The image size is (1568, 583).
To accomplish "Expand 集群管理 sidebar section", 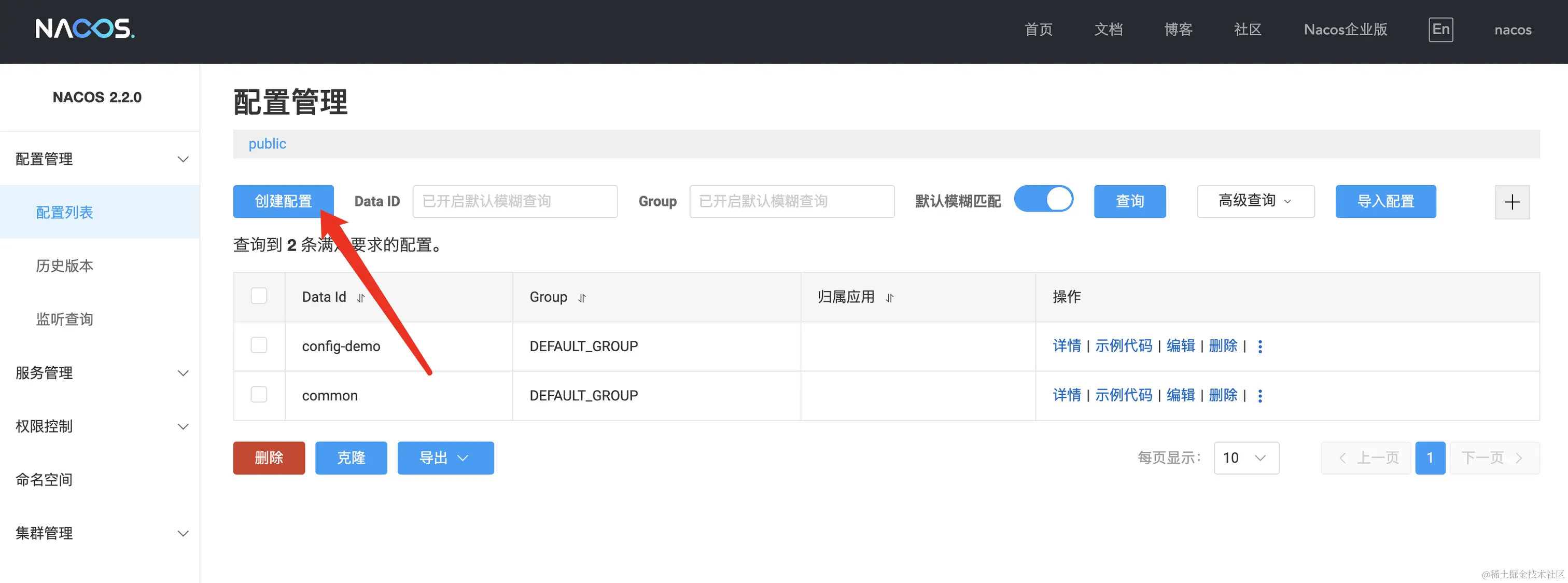I will pos(100,534).
